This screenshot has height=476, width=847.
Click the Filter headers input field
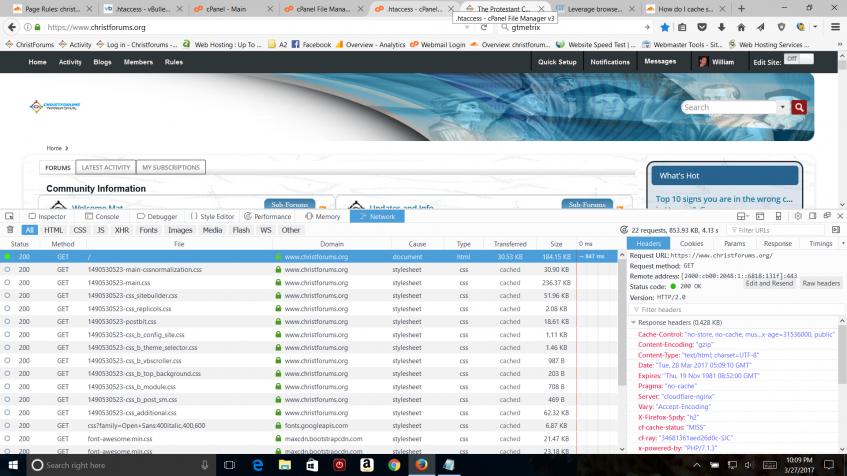tap(737, 310)
